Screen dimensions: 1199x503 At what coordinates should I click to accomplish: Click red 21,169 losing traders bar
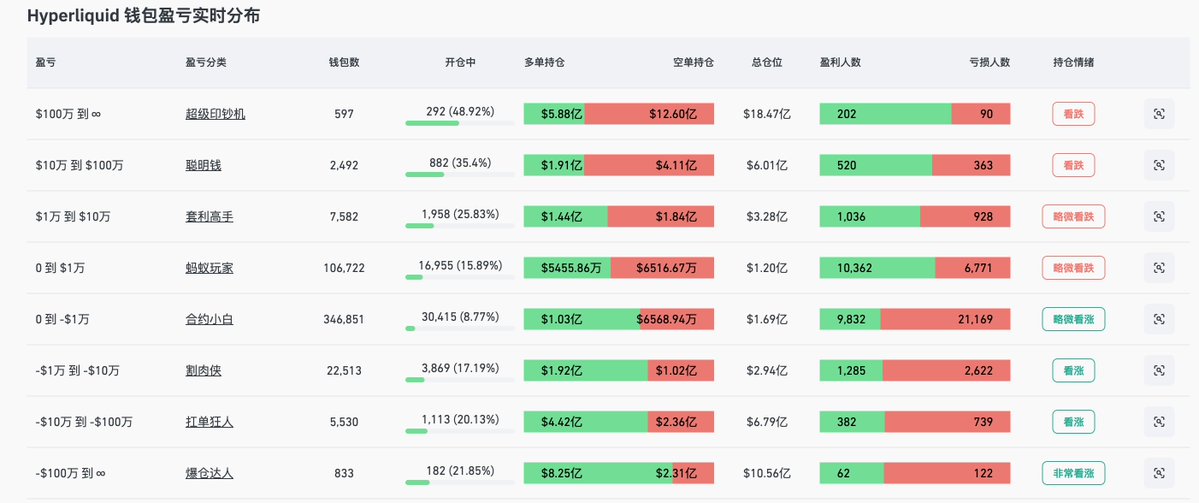coord(945,319)
